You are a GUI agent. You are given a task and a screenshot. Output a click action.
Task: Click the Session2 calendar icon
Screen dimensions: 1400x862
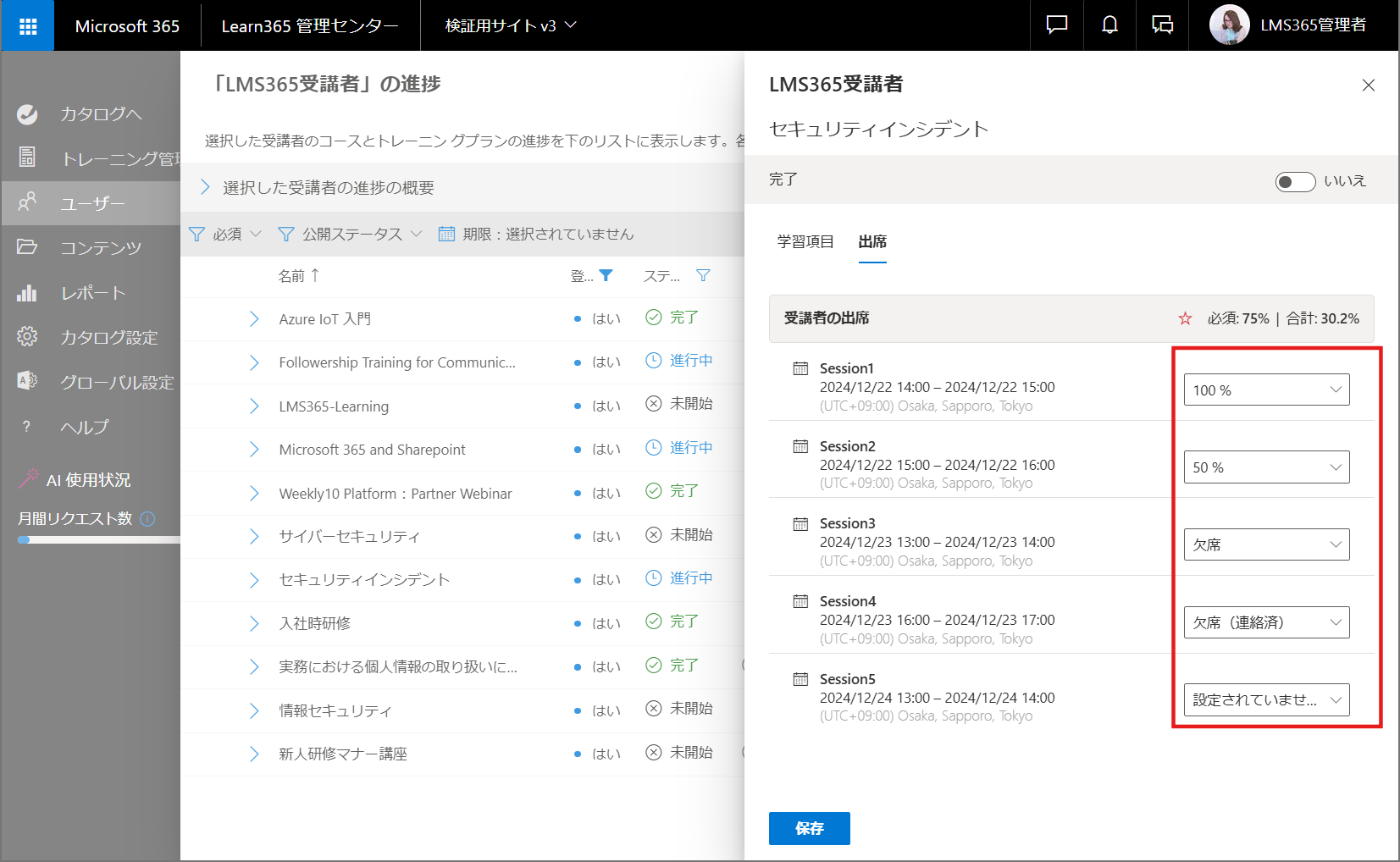[x=800, y=446]
